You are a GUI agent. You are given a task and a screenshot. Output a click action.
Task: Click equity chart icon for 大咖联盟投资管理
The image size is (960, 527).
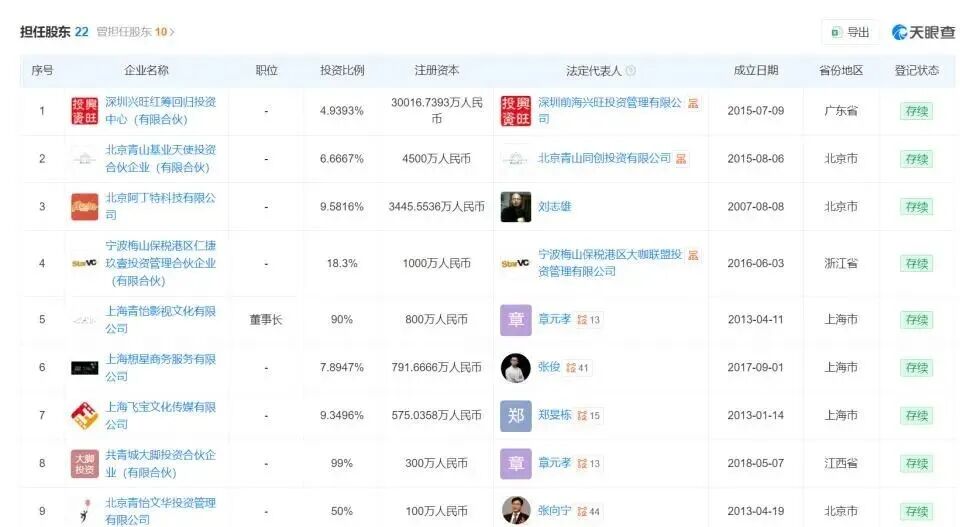[693, 255]
